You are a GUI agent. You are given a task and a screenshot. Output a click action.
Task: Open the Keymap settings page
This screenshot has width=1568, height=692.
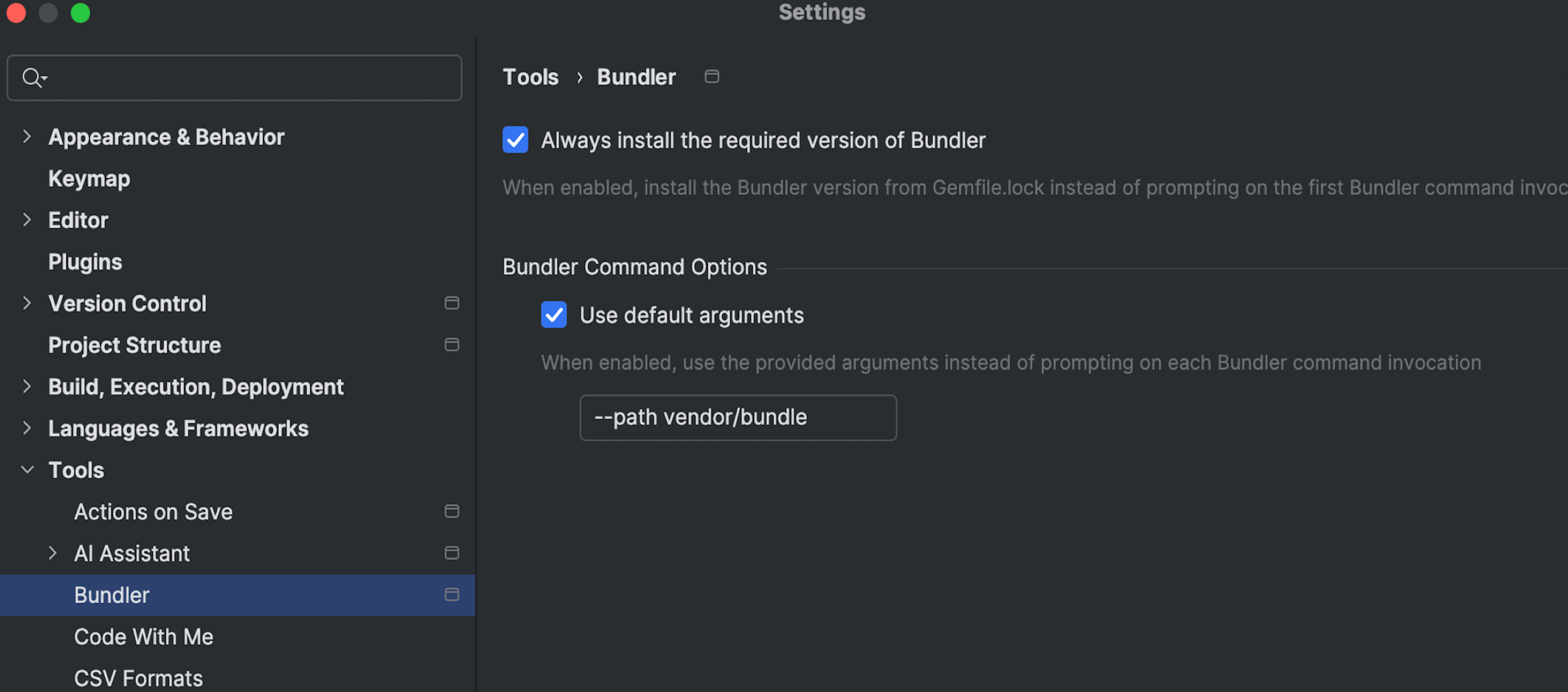(89, 179)
